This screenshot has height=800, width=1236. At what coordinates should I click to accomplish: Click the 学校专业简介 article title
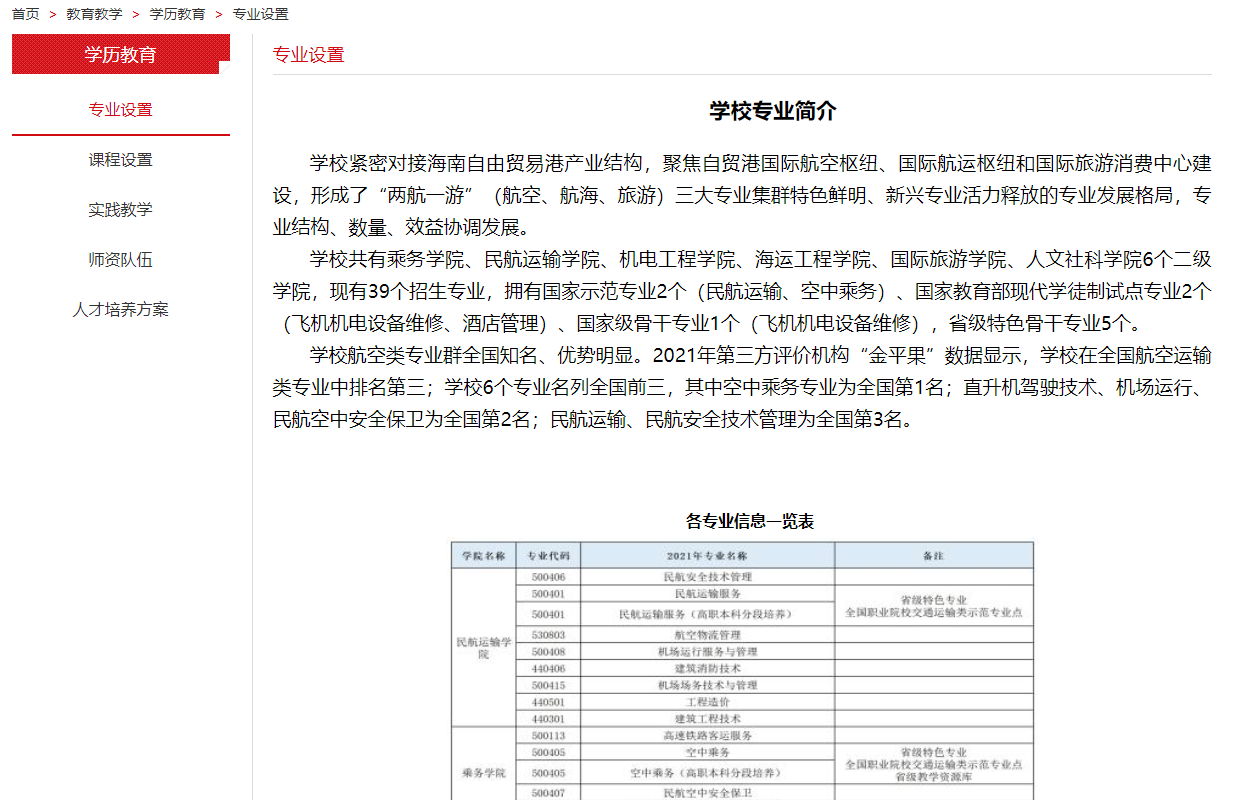point(772,111)
